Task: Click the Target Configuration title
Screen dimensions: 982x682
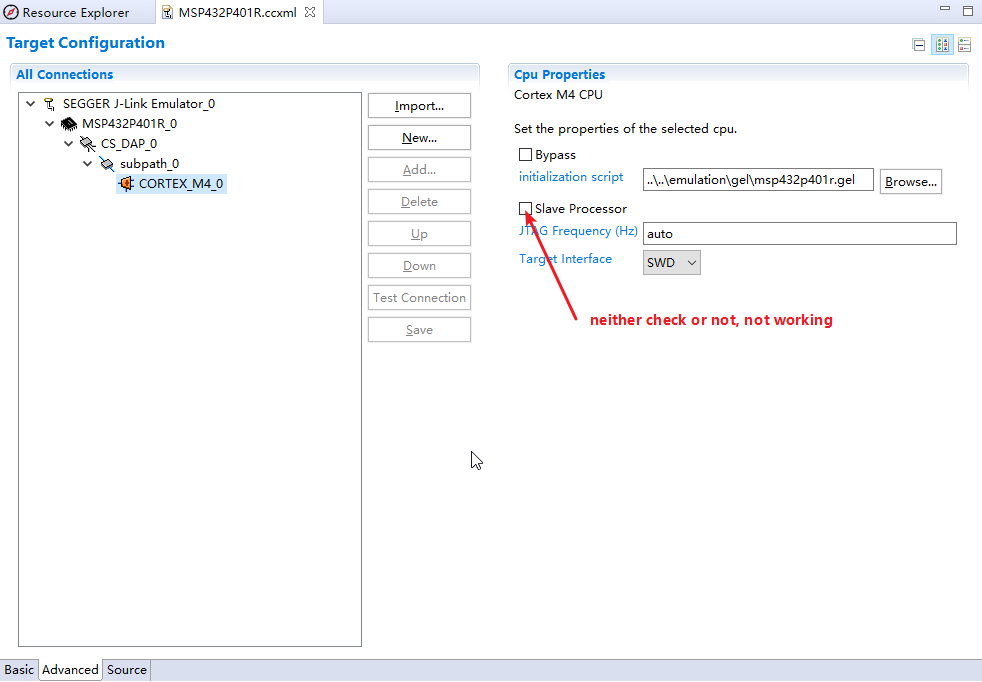Action: (x=85, y=43)
